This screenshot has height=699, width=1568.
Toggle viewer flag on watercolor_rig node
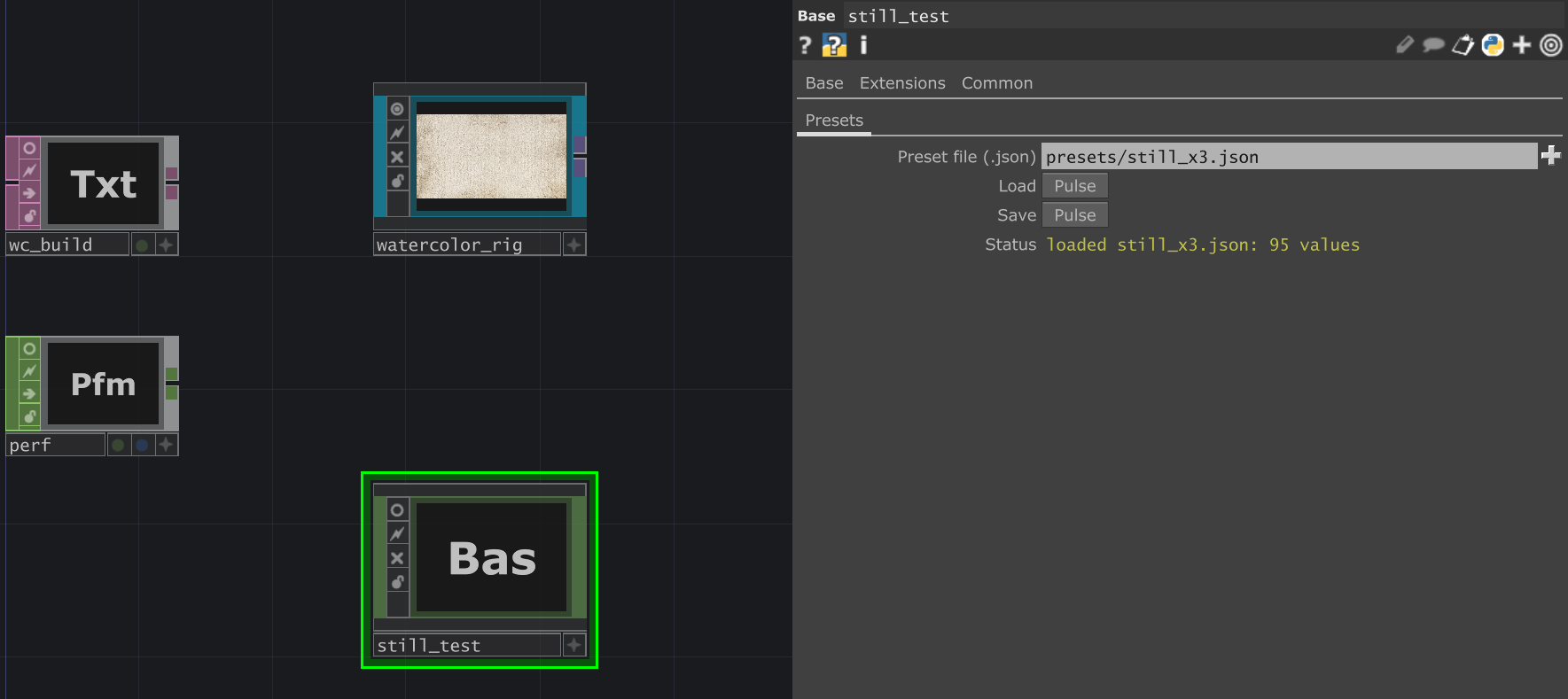click(x=397, y=109)
